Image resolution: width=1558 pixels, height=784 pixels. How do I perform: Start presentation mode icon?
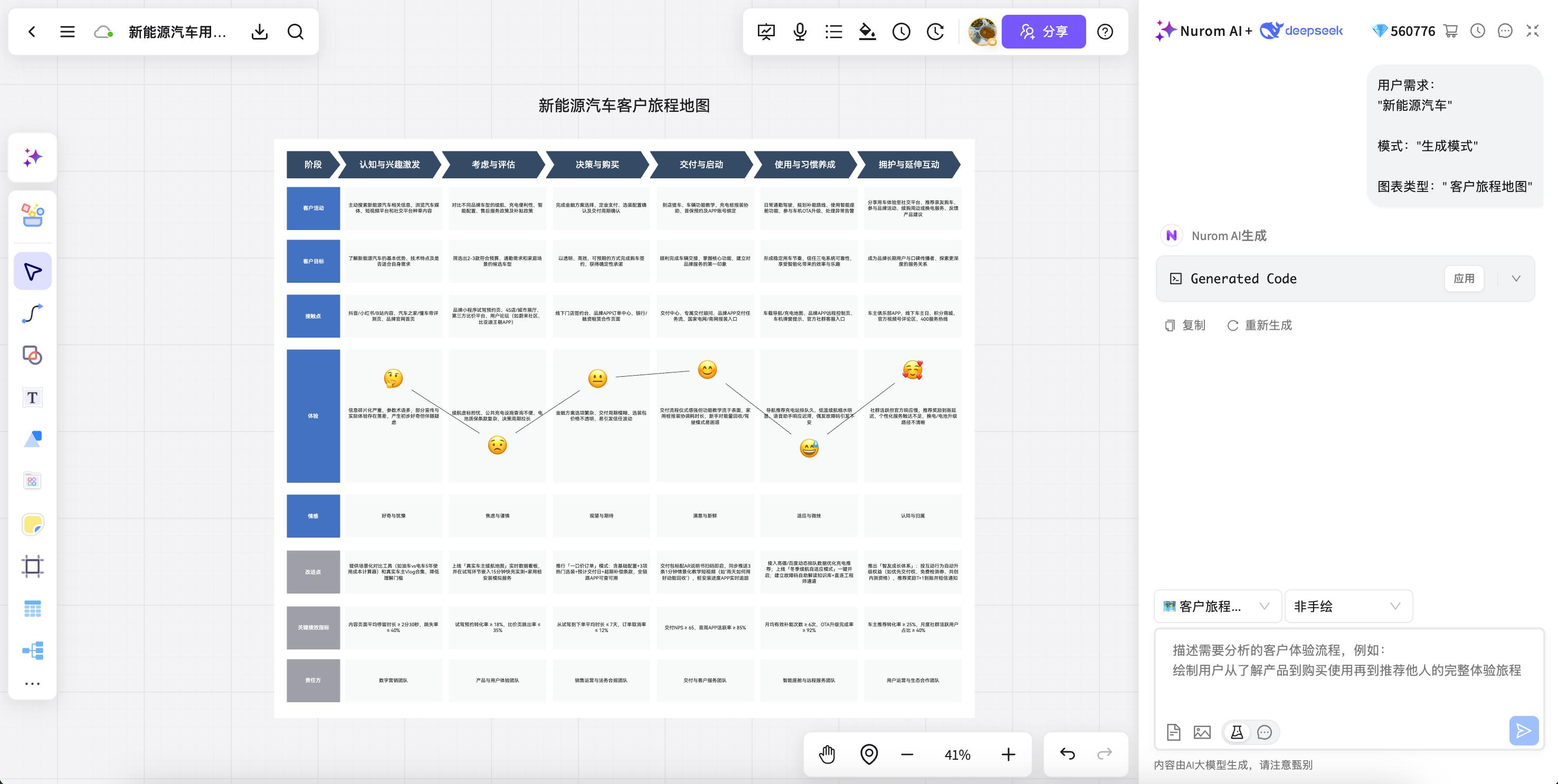click(x=766, y=32)
